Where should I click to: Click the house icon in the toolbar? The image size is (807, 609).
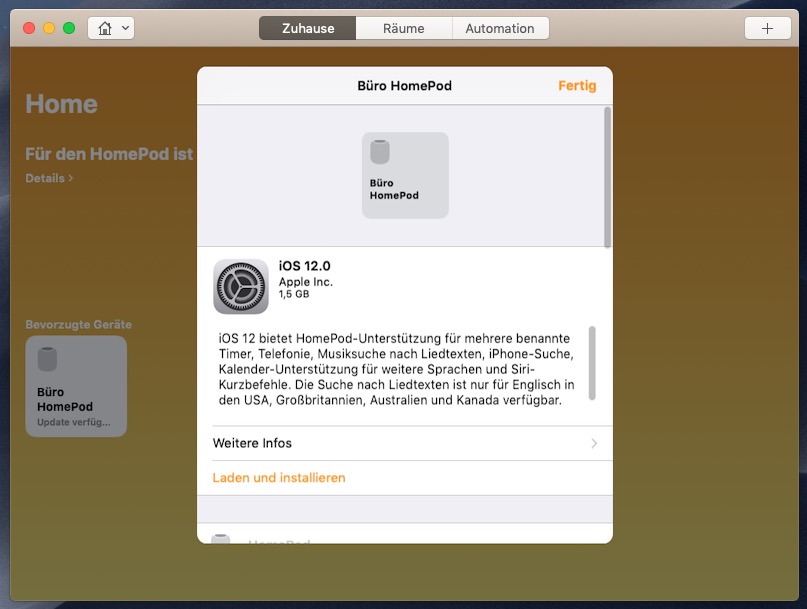tap(104, 28)
